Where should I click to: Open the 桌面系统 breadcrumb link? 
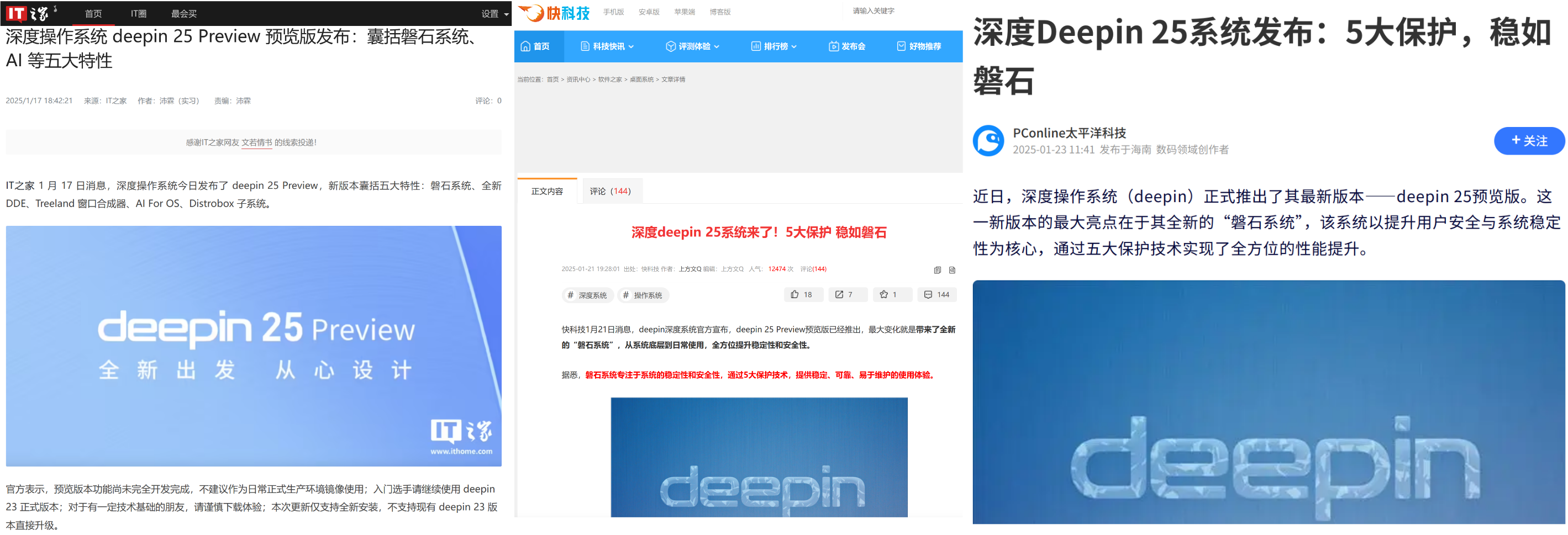[641, 80]
